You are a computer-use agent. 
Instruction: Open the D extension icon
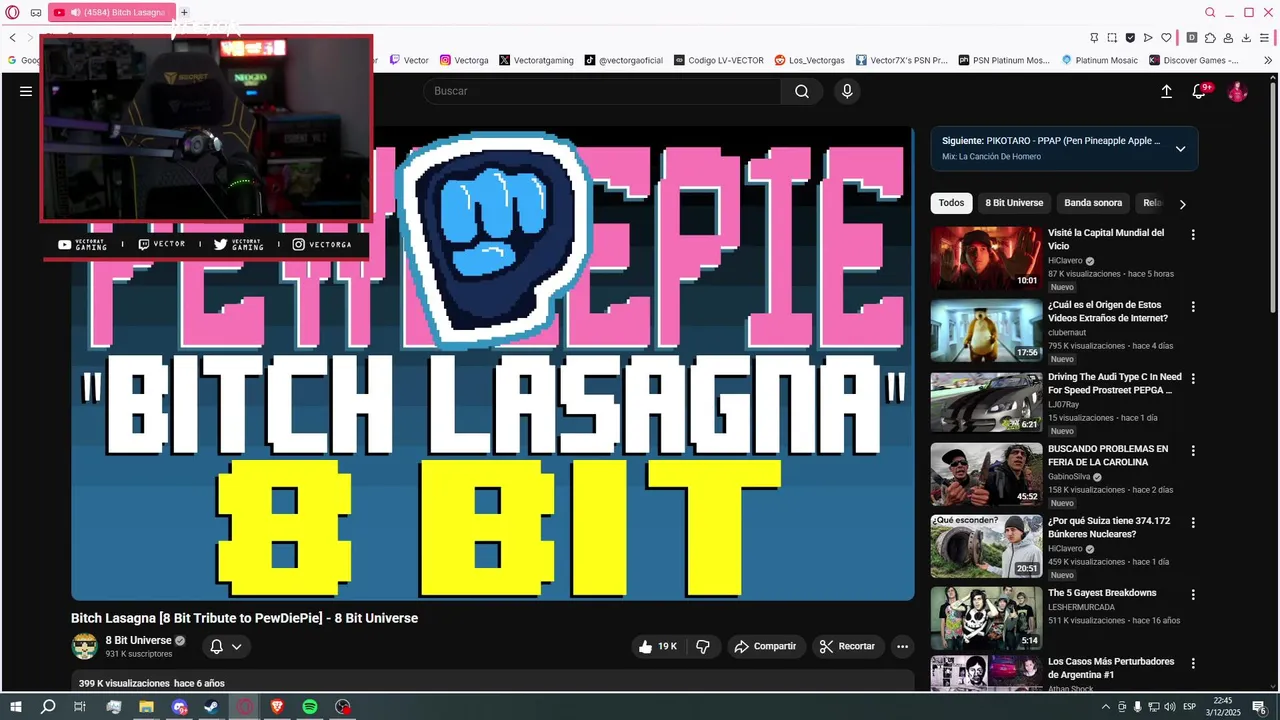coord(1192,37)
